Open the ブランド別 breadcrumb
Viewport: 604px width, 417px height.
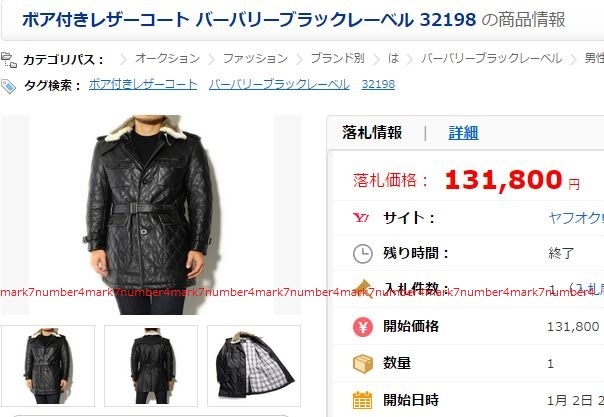[x=337, y=59]
